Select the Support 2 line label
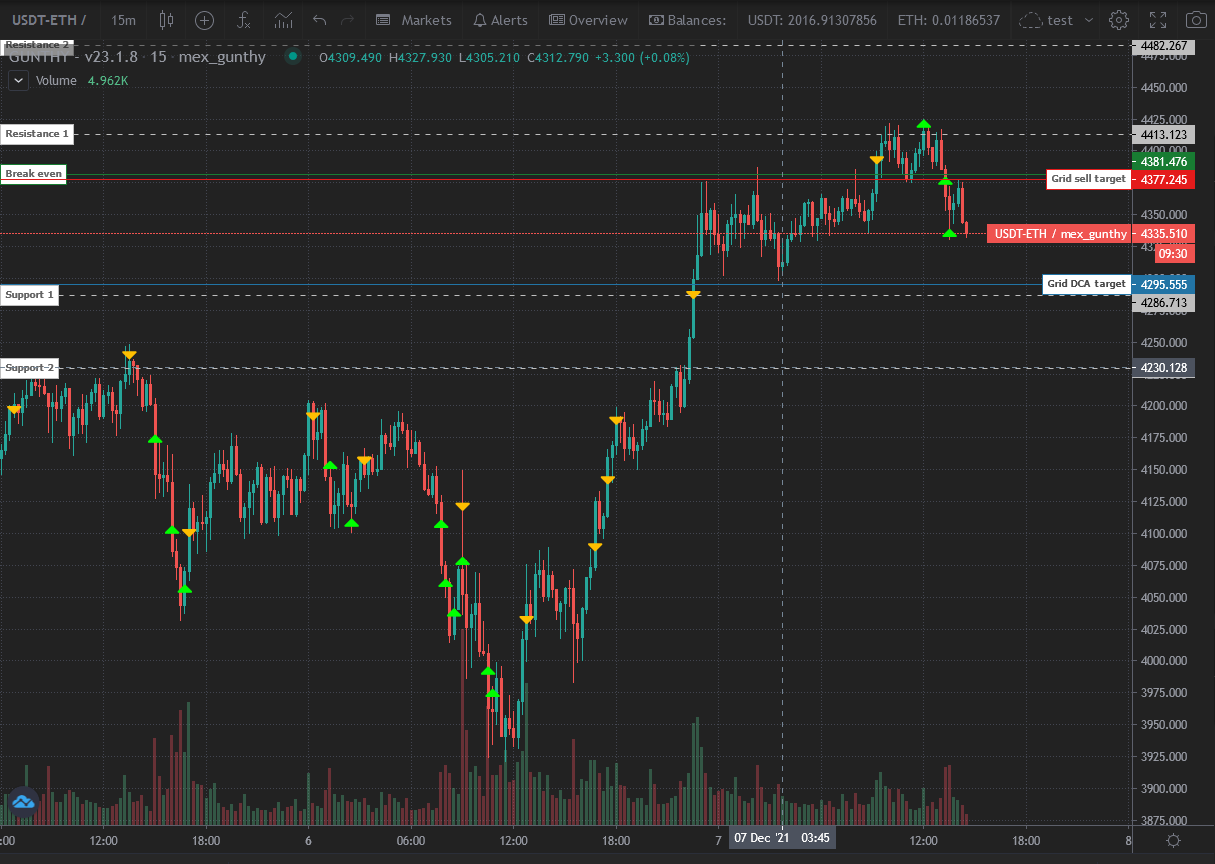This screenshot has width=1215, height=864. tap(30, 368)
